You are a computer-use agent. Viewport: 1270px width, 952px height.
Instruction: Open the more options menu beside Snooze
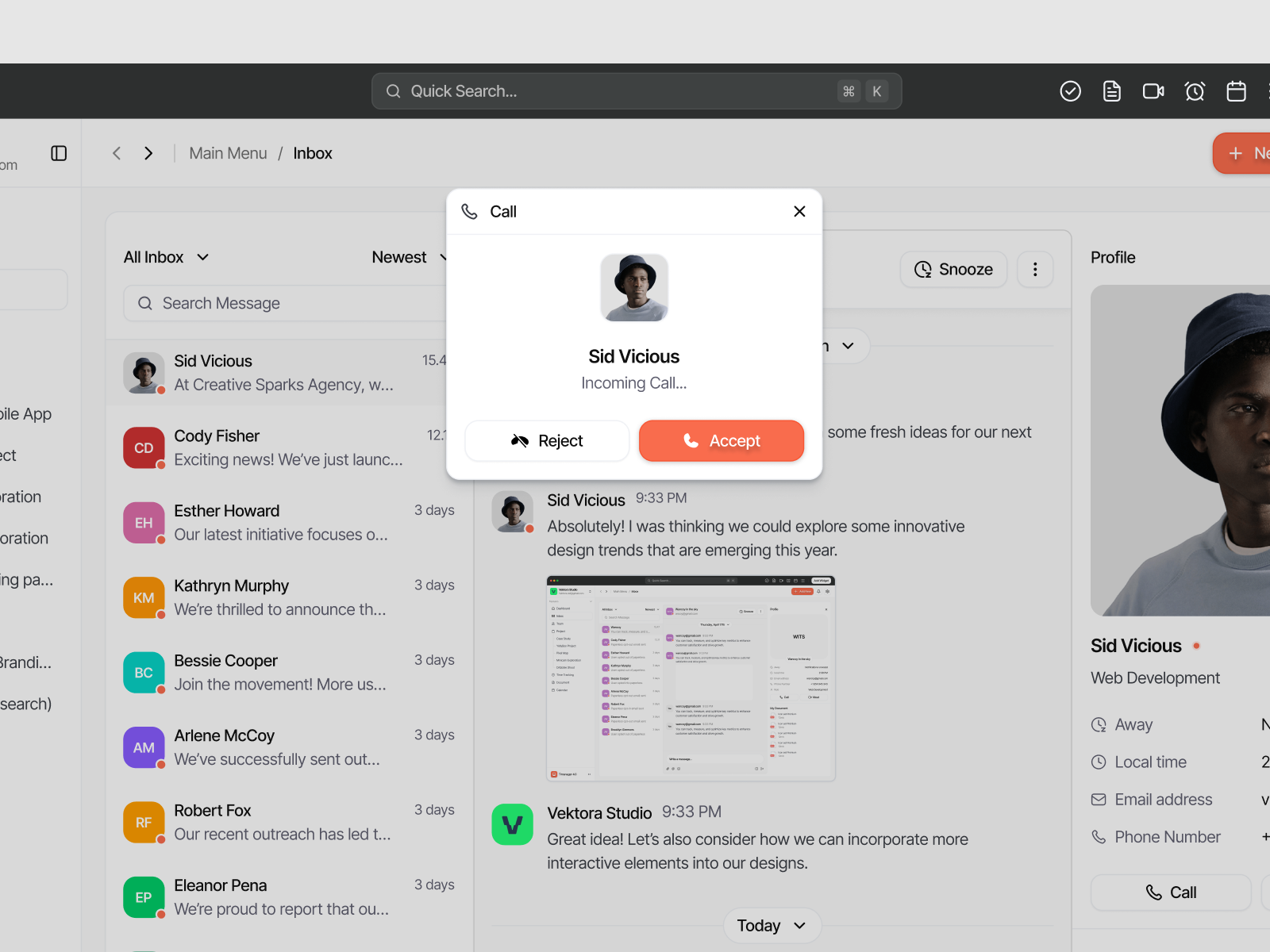(x=1035, y=269)
